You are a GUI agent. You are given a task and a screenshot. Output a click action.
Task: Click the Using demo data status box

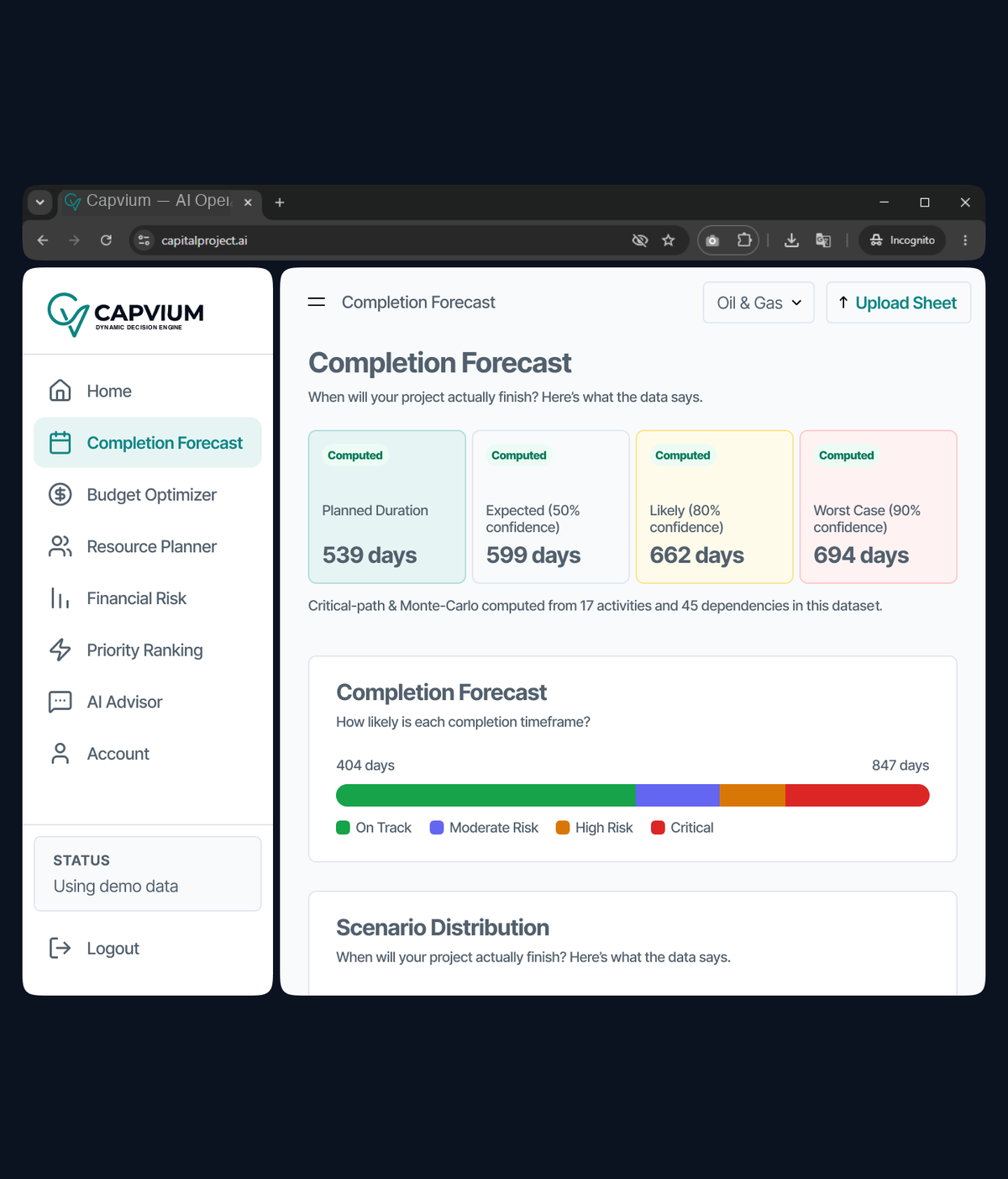148,874
